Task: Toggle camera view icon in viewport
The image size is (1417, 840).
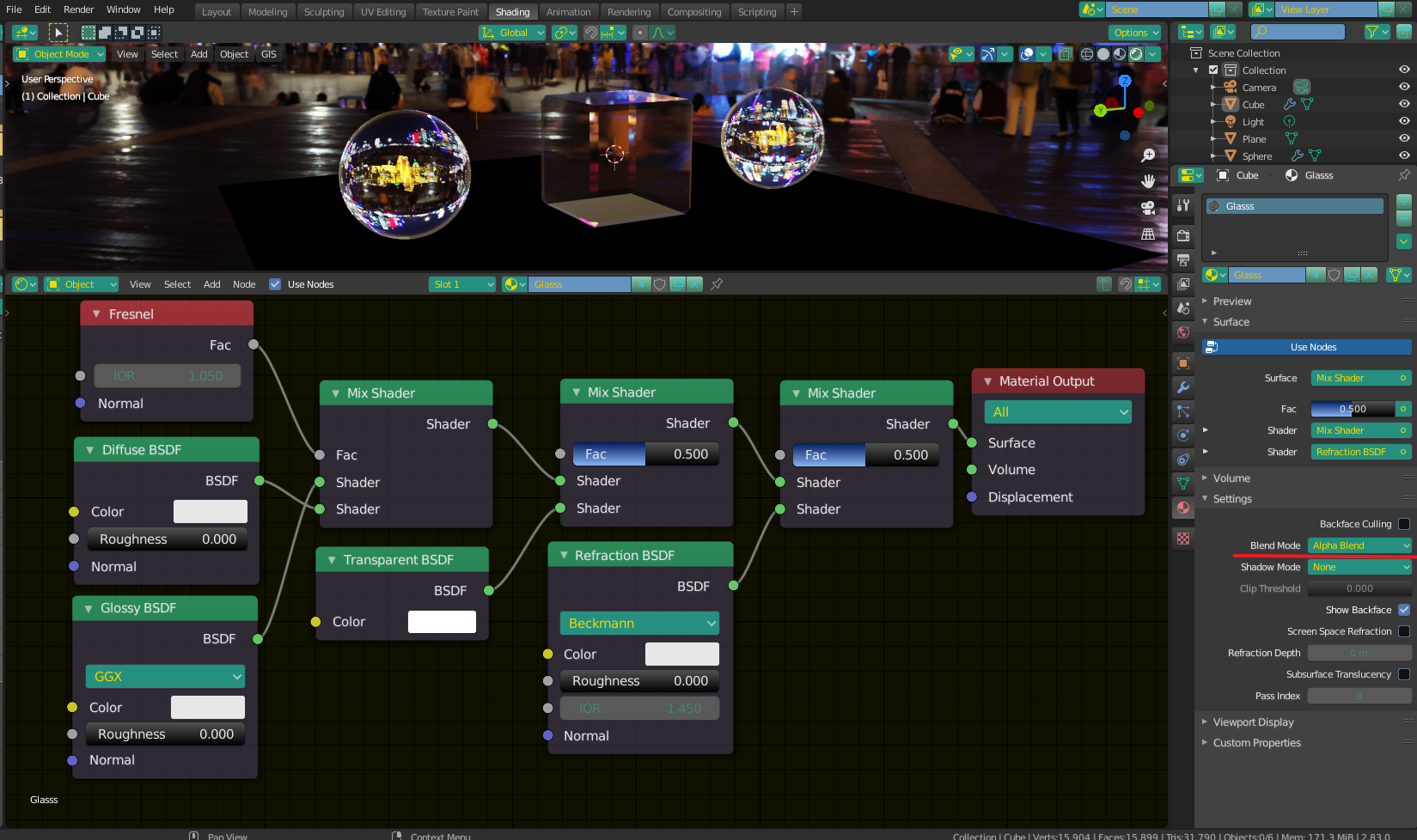Action: [x=1148, y=207]
